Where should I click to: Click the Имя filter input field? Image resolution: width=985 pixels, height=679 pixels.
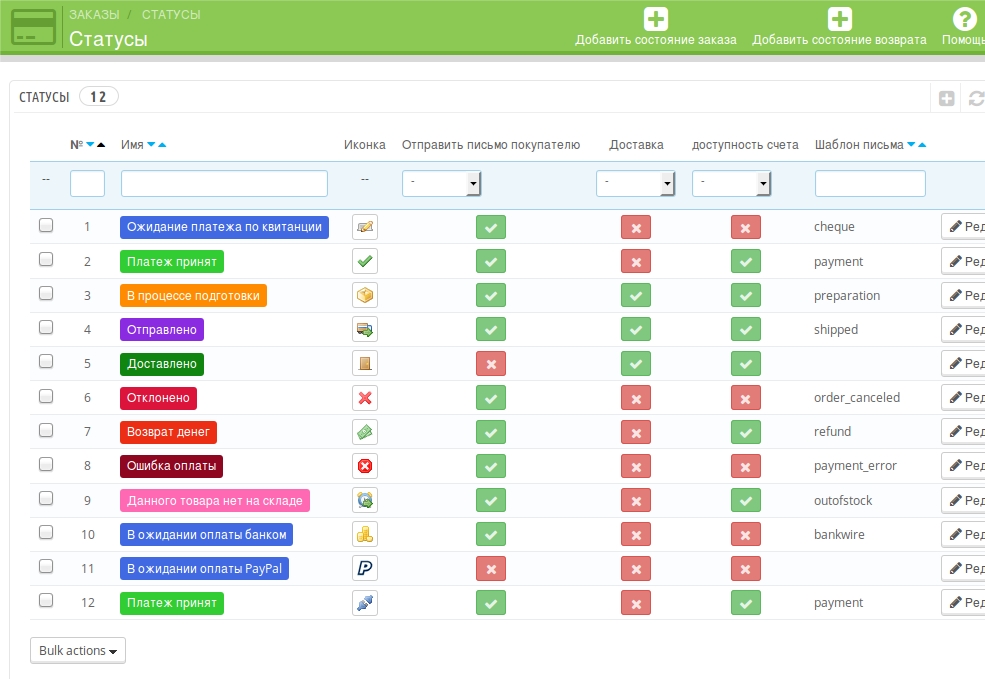click(x=224, y=183)
